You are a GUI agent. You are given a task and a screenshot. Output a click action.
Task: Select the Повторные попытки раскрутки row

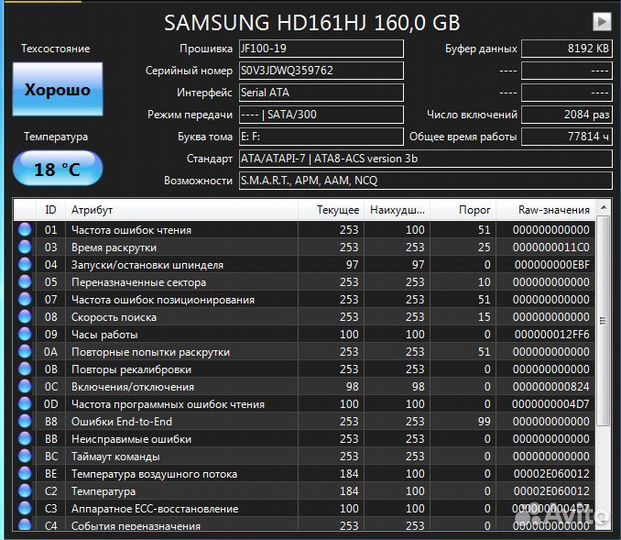pyautogui.click(x=304, y=352)
